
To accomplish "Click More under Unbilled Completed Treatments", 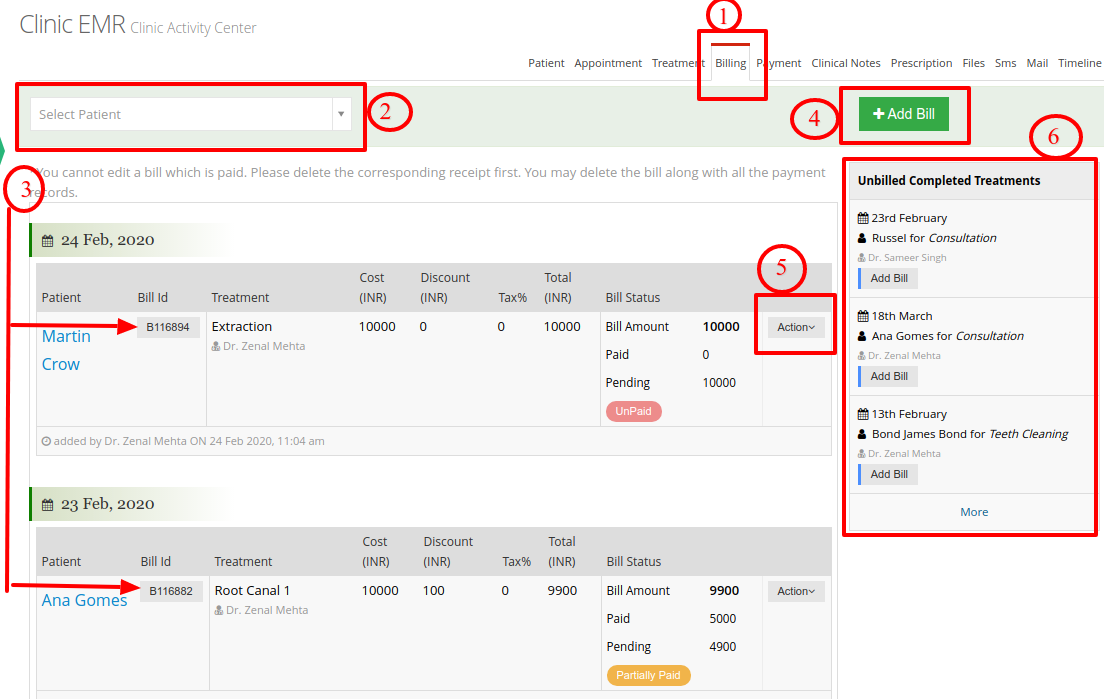I will tap(974, 512).
